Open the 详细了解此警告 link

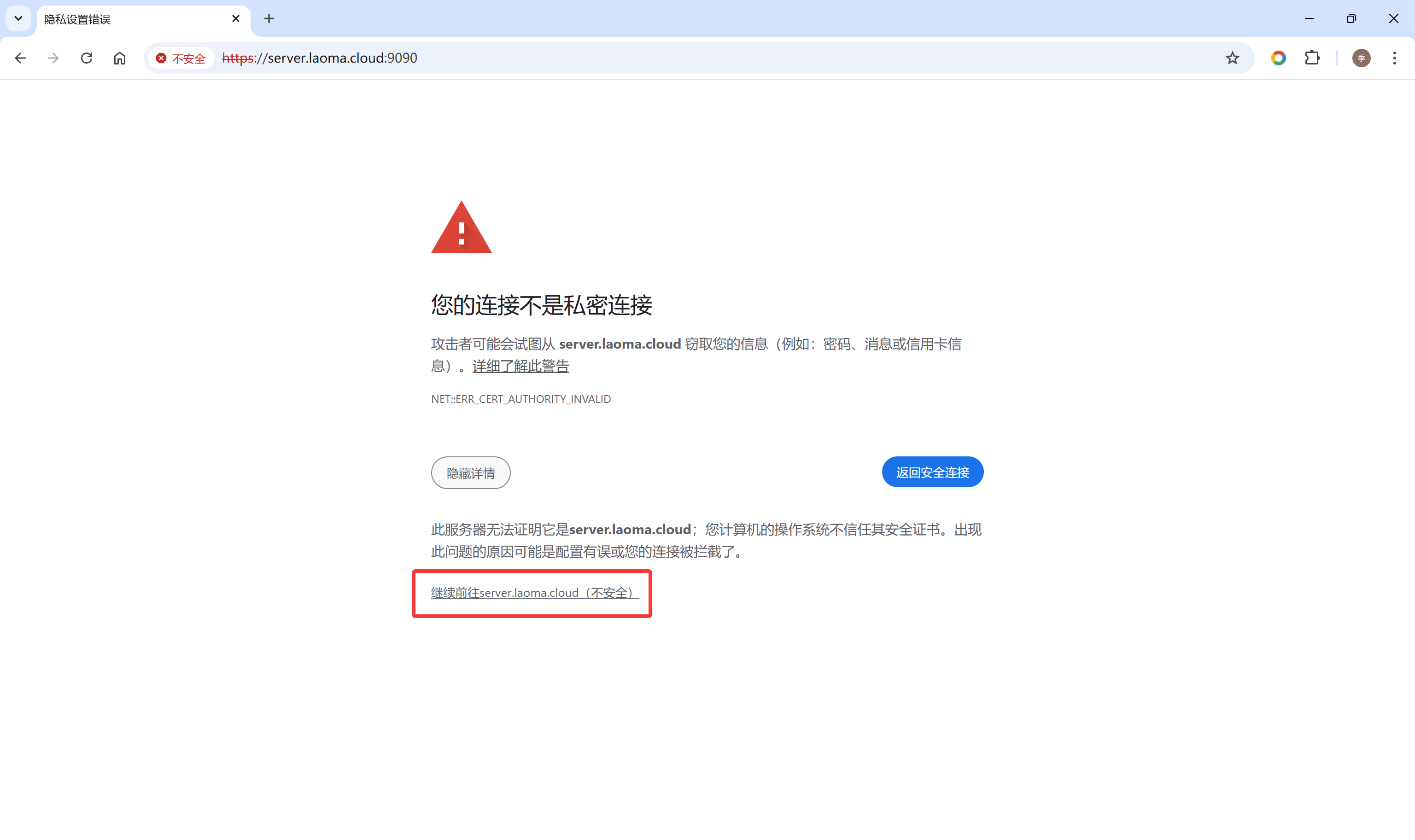point(520,366)
